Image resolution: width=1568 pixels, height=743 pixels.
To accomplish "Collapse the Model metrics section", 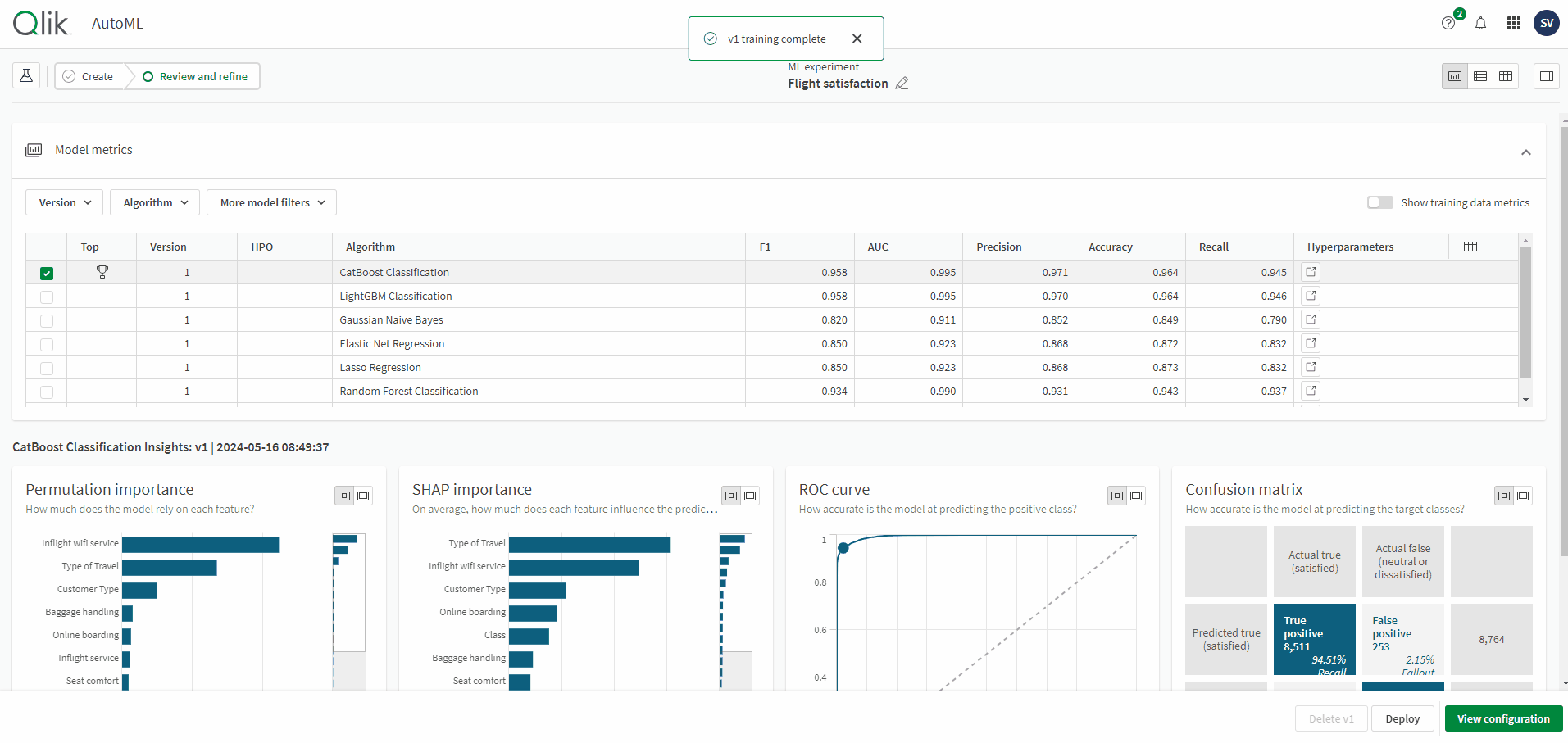I will (1525, 152).
